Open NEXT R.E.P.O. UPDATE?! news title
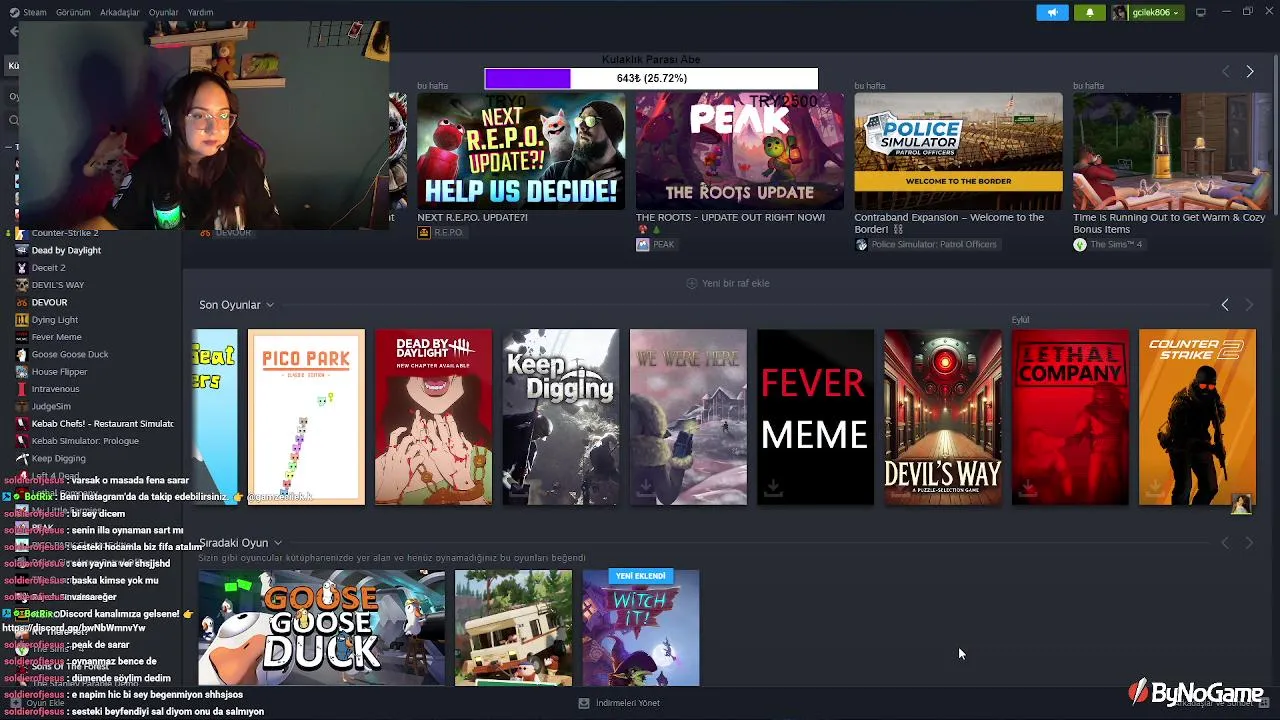The width and height of the screenshot is (1280, 720). (x=472, y=217)
